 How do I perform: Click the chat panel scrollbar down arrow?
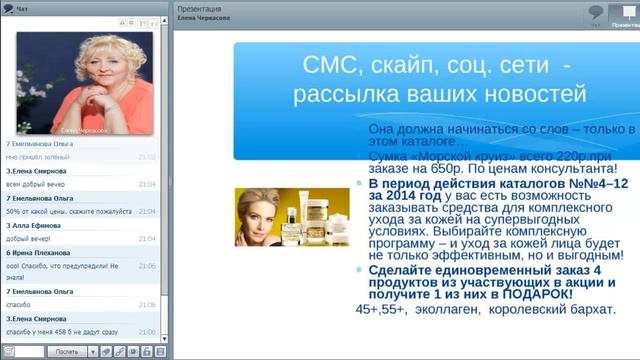pyautogui.click(x=164, y=339)
